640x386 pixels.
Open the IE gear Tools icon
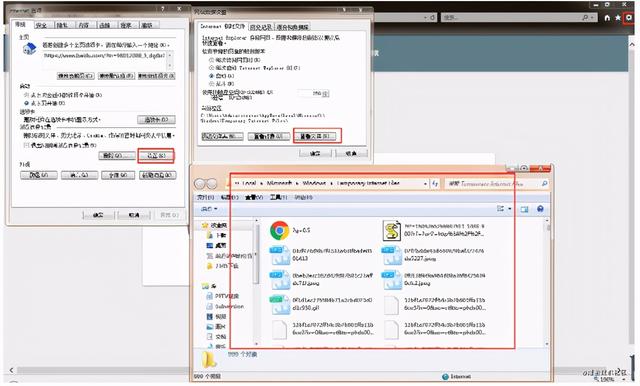pyautogui.click(x=629, y=18)
